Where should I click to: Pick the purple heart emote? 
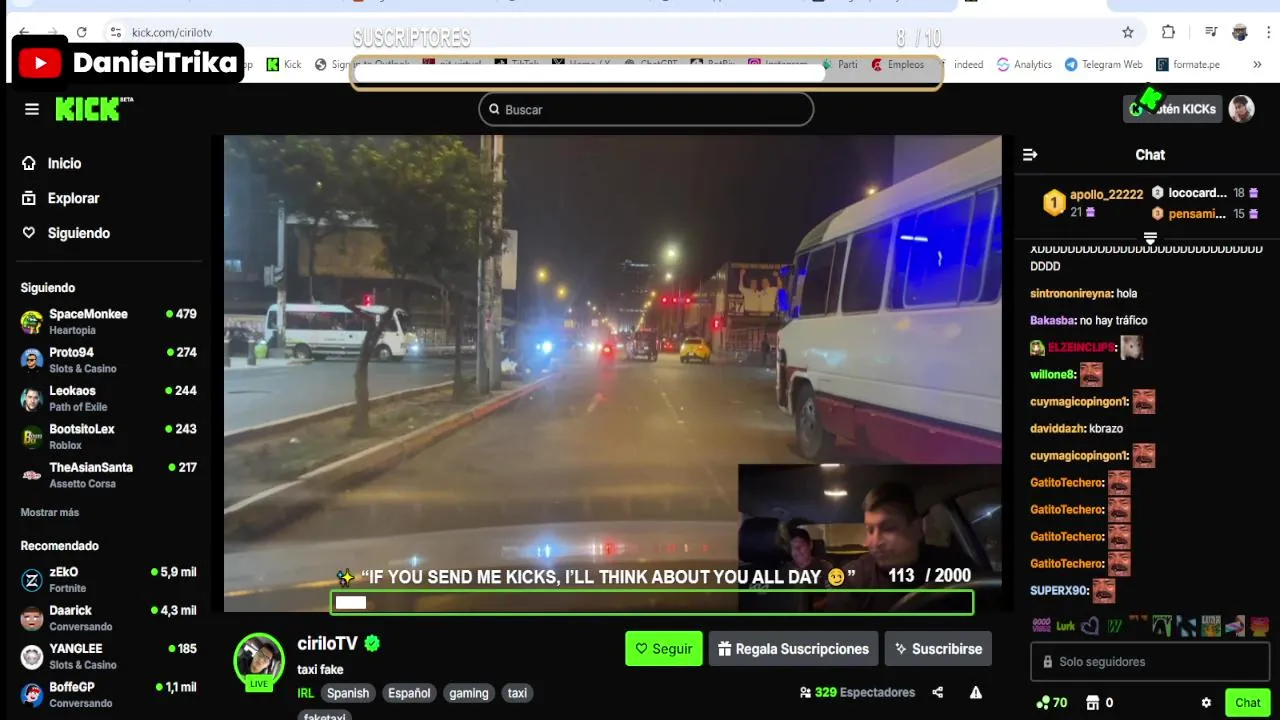coord(1089,626)
